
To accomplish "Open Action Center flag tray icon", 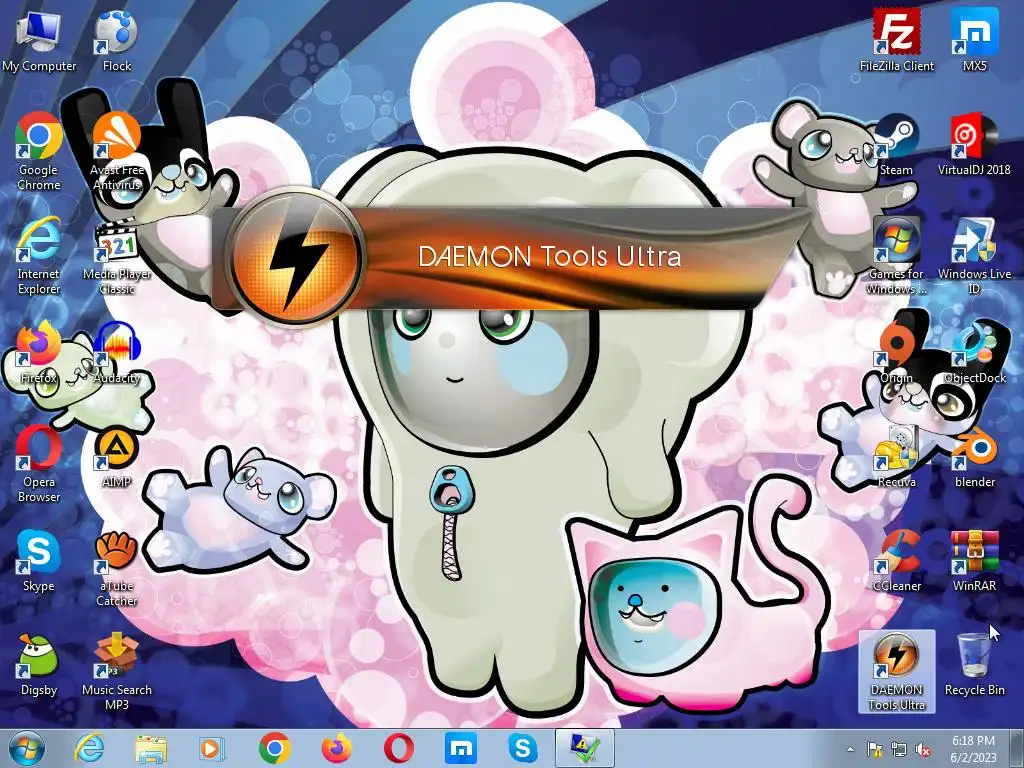I will tap(874, 750).
